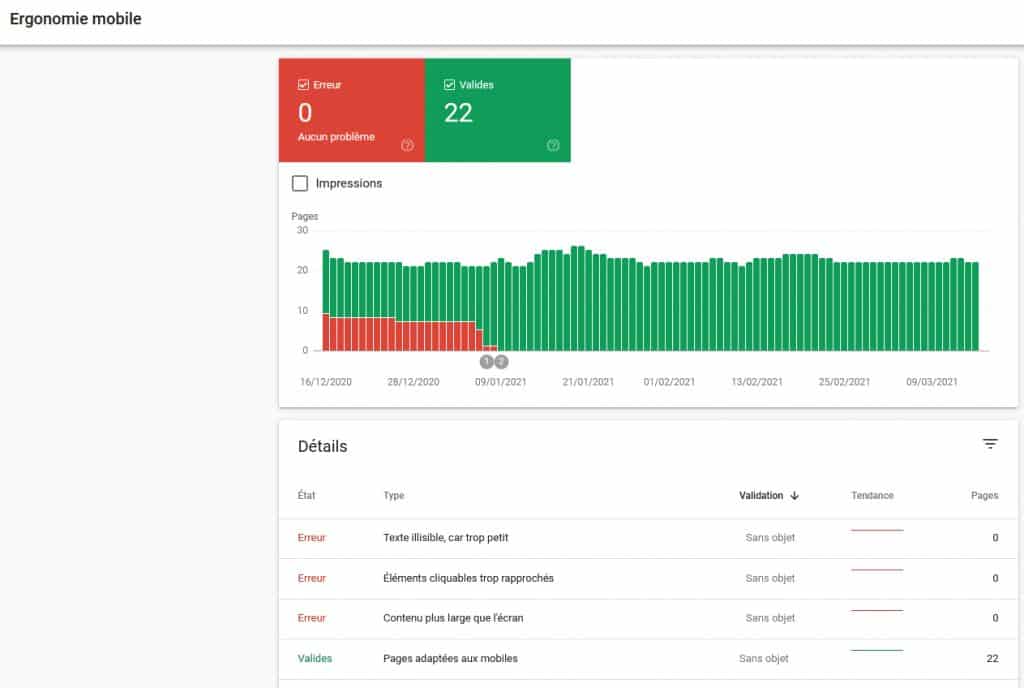Open 'Éléments cliquables trop rapprochés' row
Image resolution: width=1024 pixels, height=688 pixels.
click(468, 578)
